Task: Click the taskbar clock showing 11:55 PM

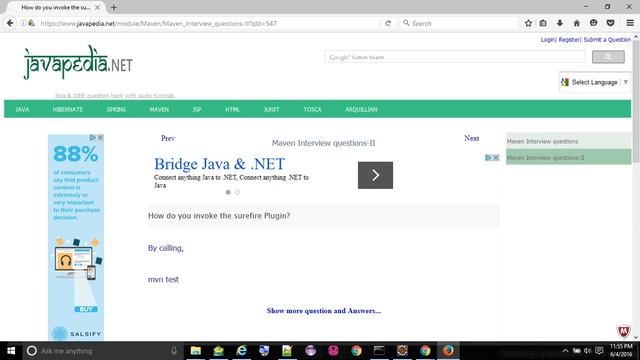Action: [x=621, y=350]
